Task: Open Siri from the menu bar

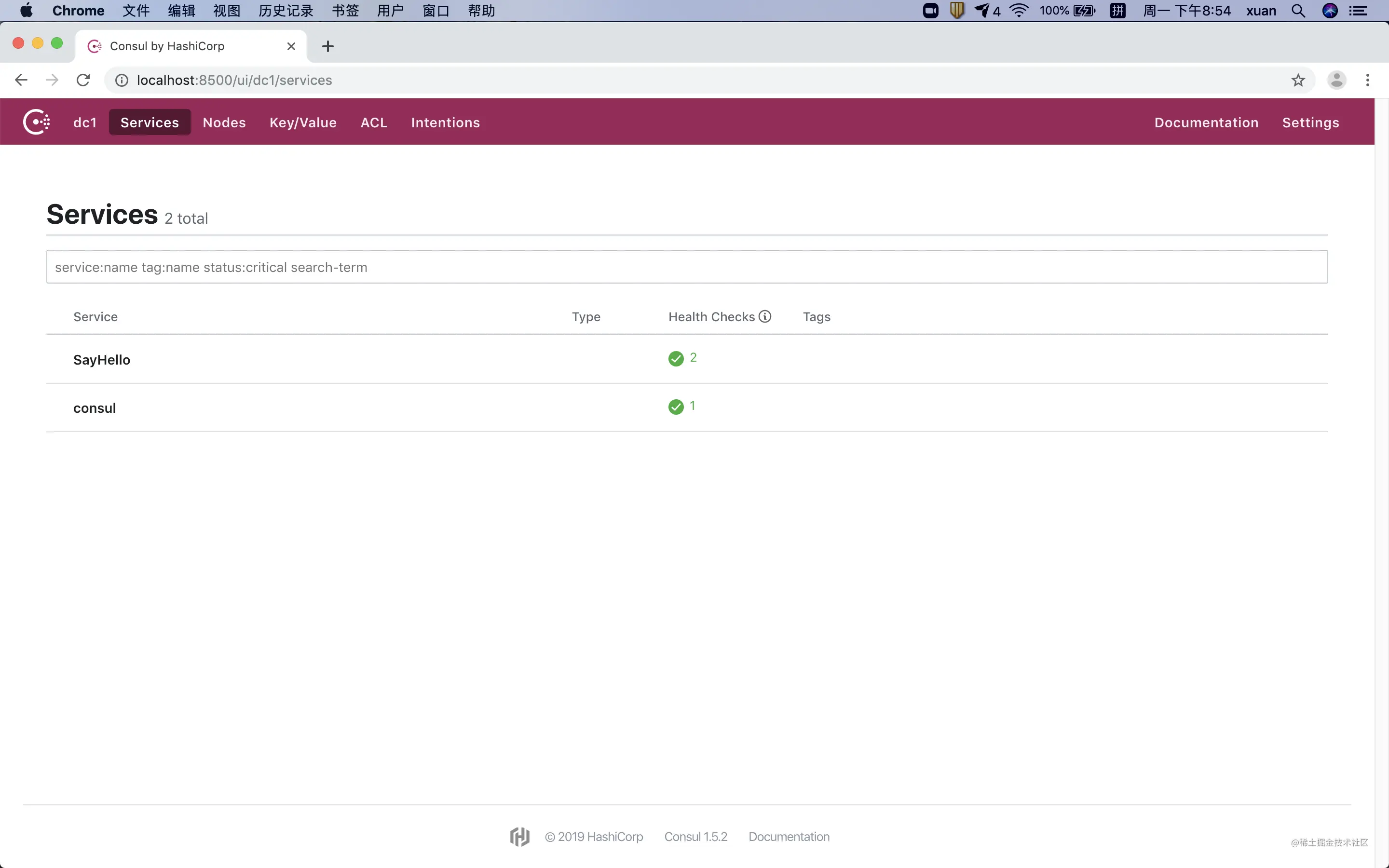Action: (x=1330, y=10)
